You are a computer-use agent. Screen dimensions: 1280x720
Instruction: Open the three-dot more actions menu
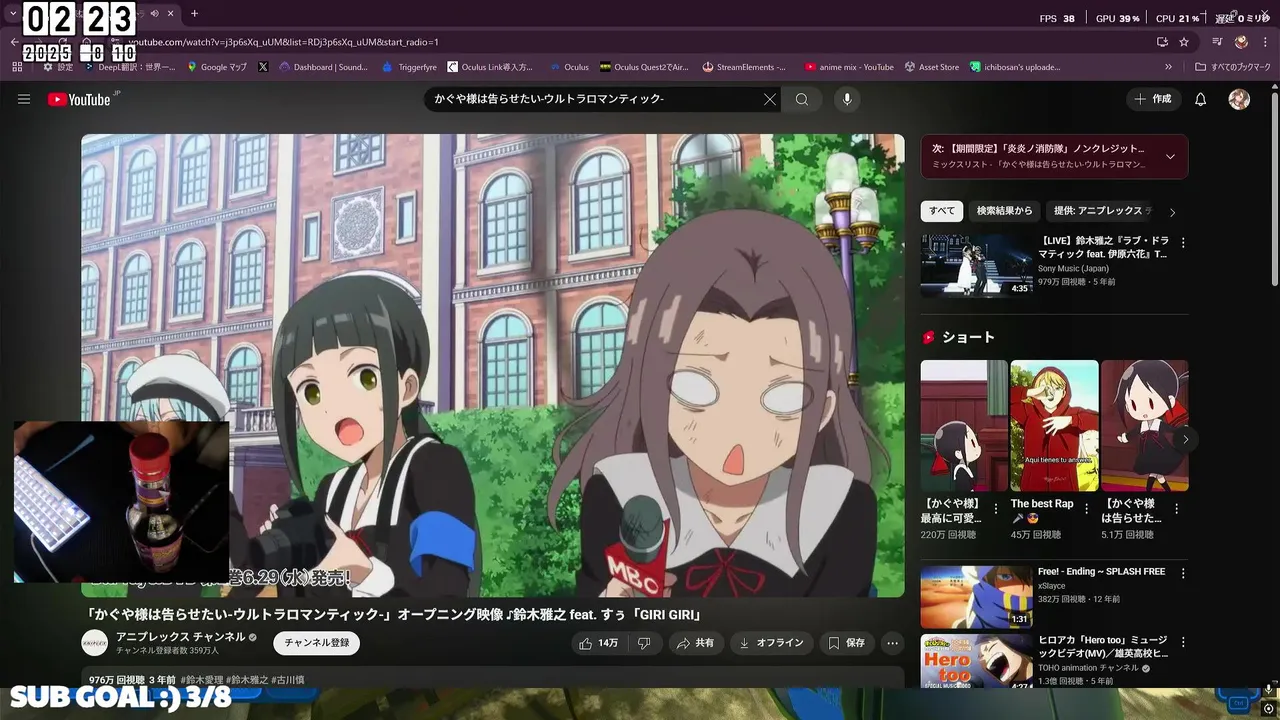(893, 643)
